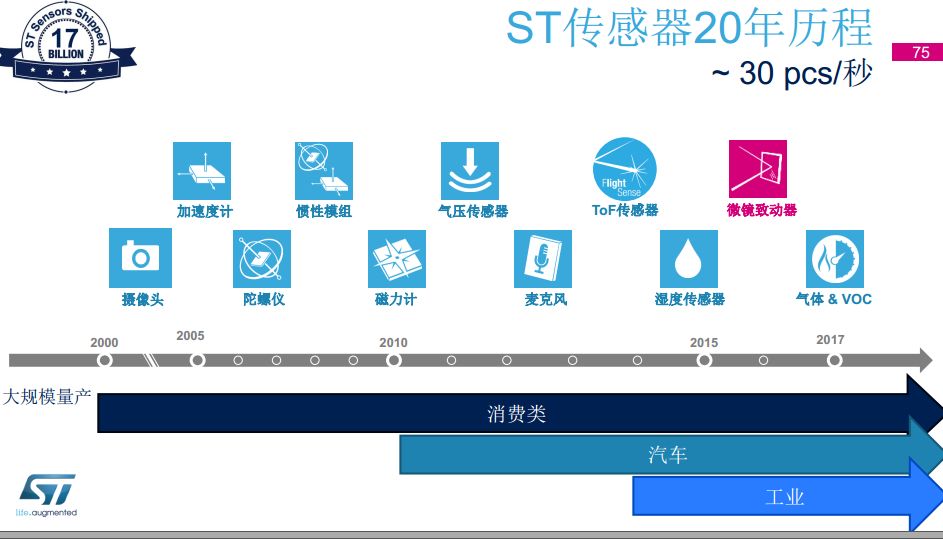Select the subtitle ~ 30 pcs/秒

pyautogui.click(x=791, y=73)
